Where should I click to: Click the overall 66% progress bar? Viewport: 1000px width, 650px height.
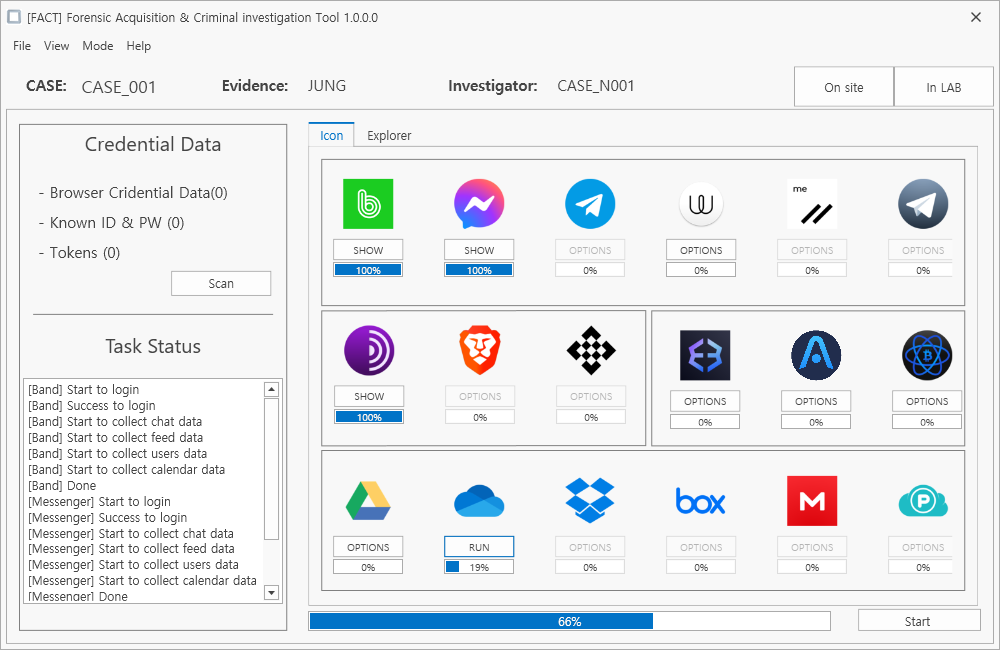pyautogui.click(x=570, y=621)
